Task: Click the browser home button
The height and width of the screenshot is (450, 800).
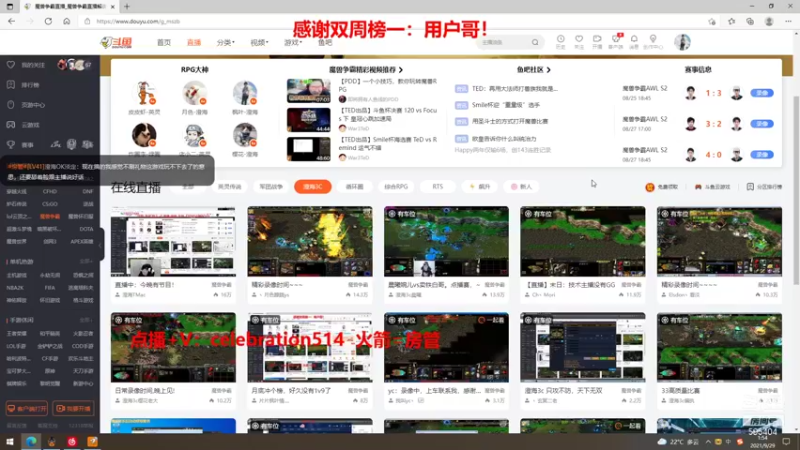Action: tap(66, 21)
